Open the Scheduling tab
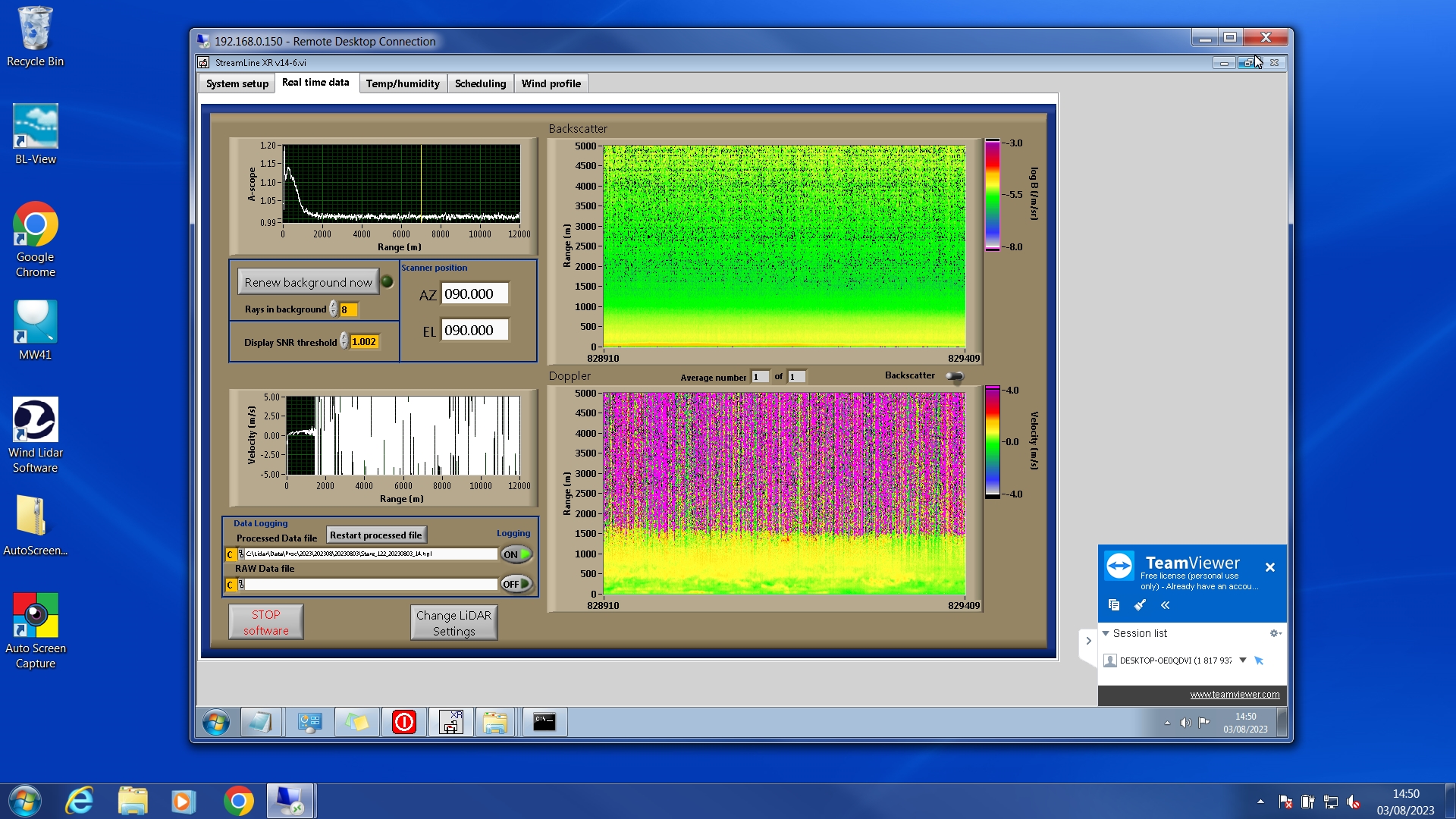This screenshot has width=1456, height=819. point(480,83)
